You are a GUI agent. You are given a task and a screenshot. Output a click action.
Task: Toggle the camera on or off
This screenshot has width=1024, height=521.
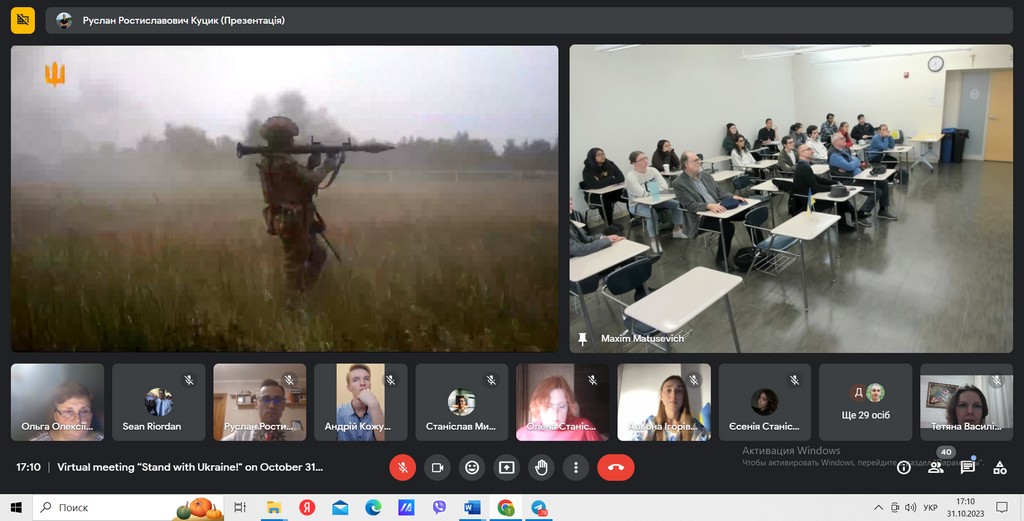(x=437, y=467)
